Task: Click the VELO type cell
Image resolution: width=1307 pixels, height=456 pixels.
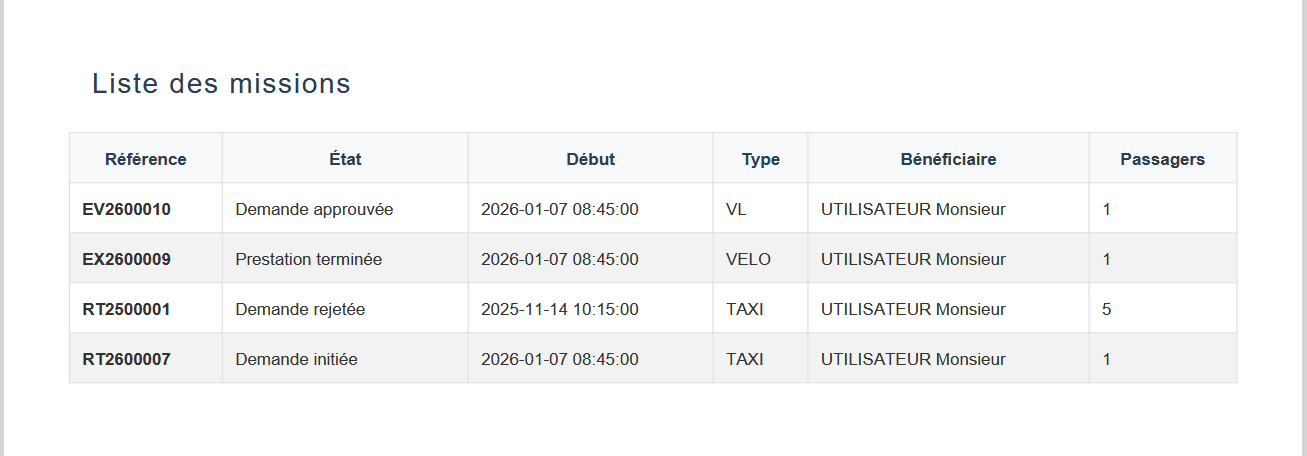Action: tap(748, 260)
